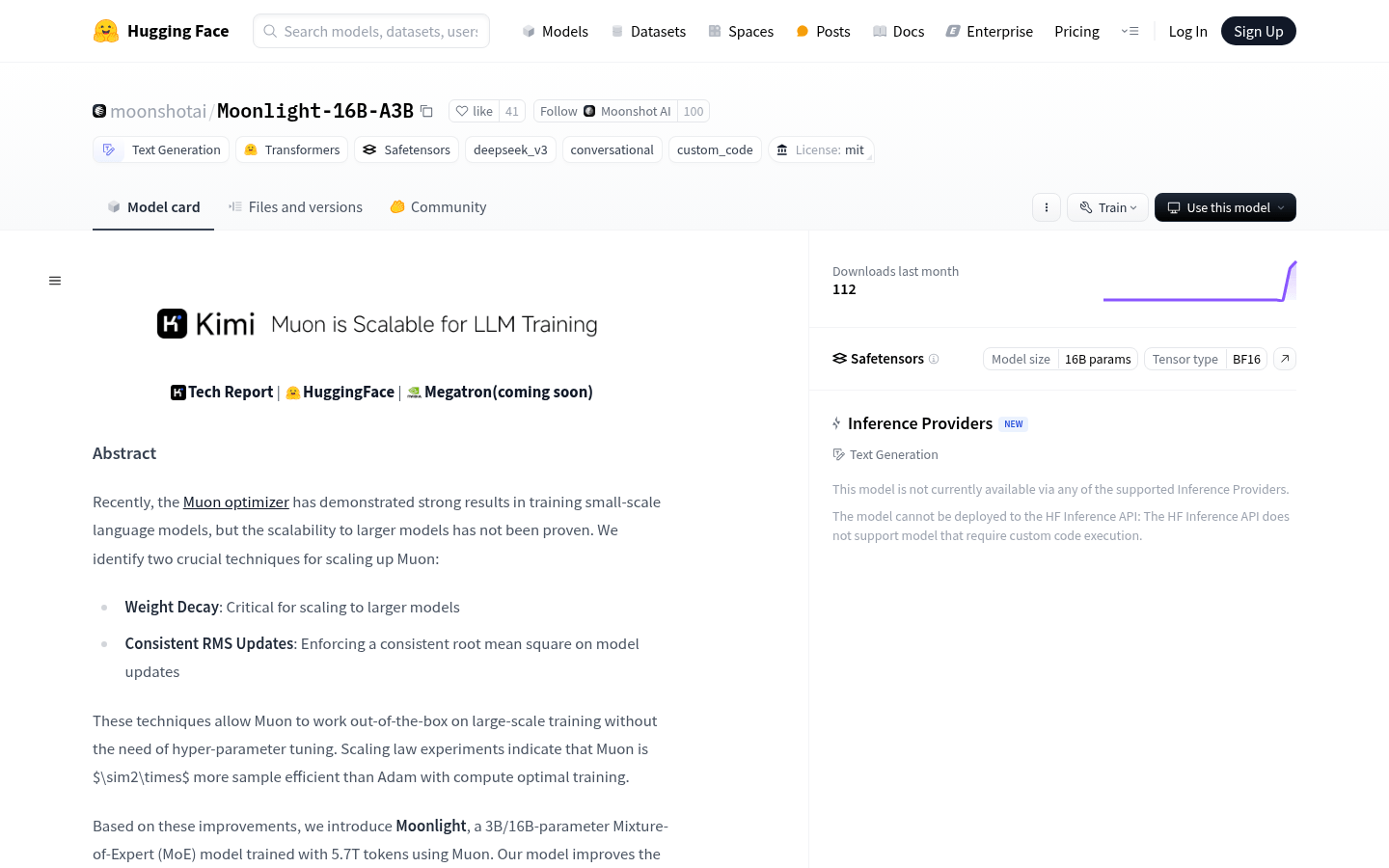This screenshot has width=1389, height=868.
Task: Click the Downloads last month value 112
Action: 844,289
